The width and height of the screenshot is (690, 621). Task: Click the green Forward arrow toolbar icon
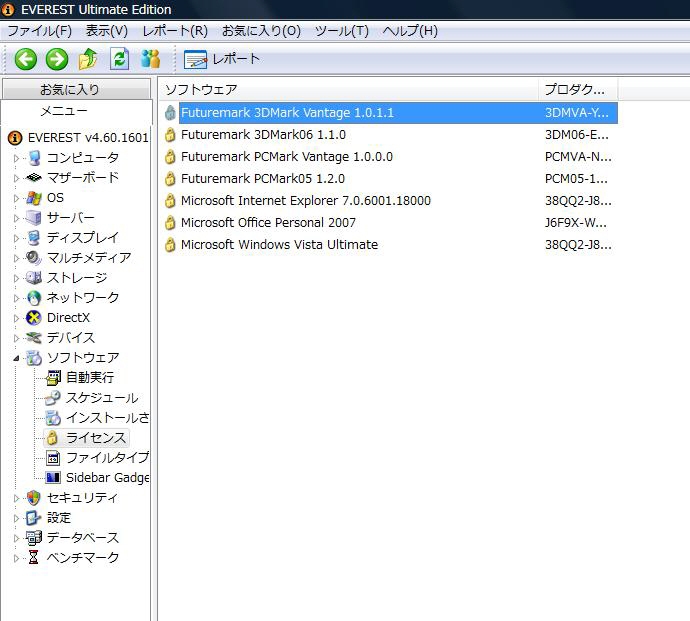pyautogui.click(x=57, y=59)
